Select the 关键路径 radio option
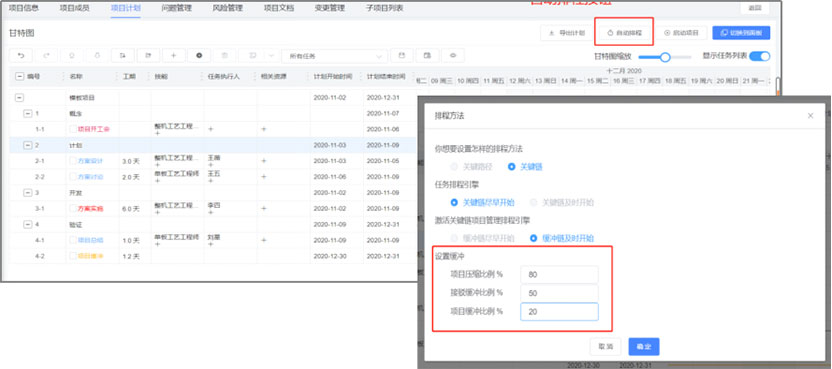832x369 pixels. tap(454, 167)
